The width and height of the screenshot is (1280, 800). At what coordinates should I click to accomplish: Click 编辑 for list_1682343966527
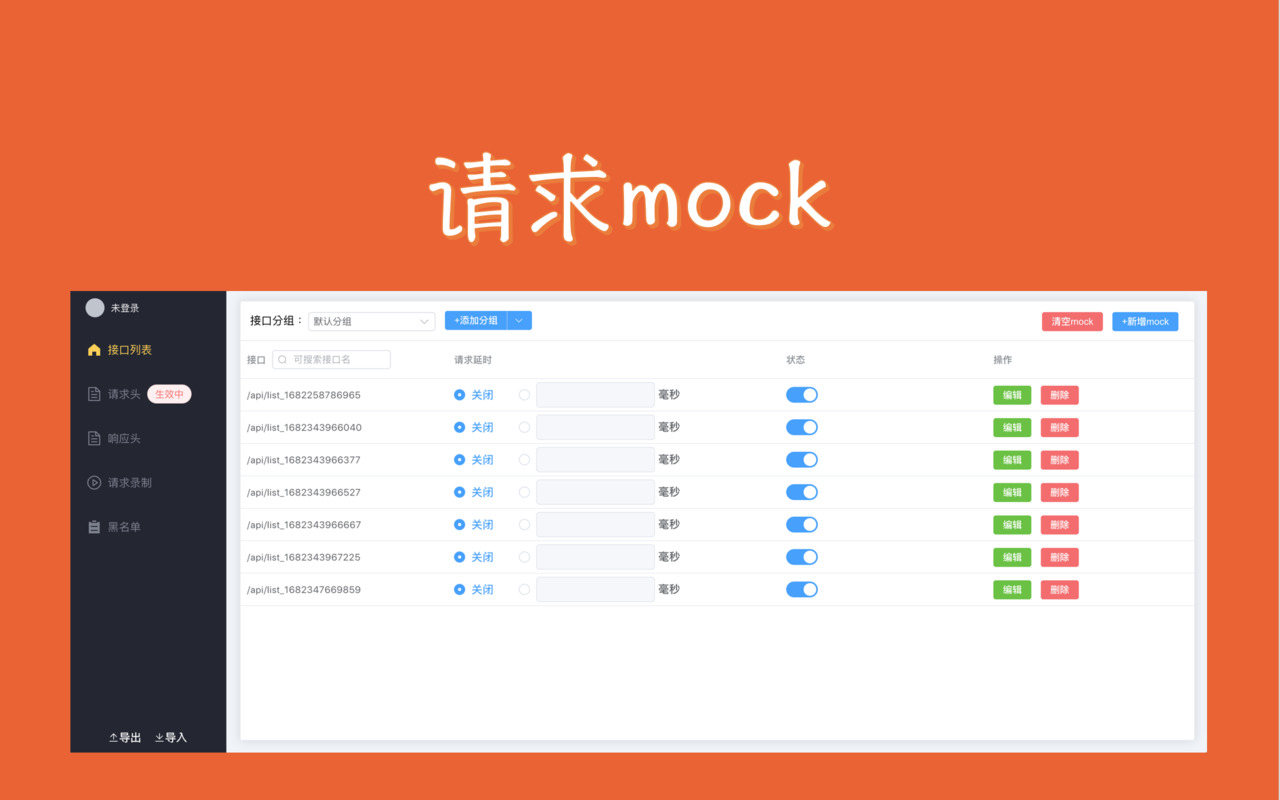click(x=1012, y=492)
